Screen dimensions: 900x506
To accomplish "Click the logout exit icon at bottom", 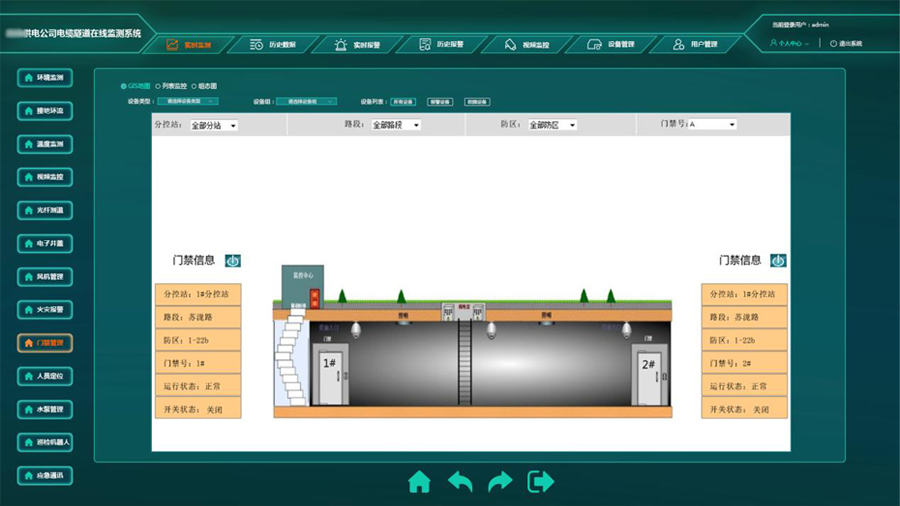I will pos(541,482).
